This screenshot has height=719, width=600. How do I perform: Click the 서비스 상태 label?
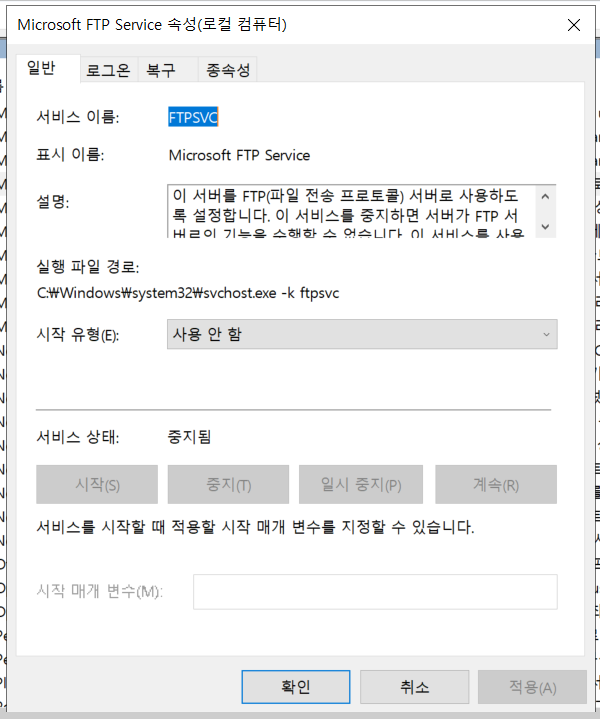[78, 437]
